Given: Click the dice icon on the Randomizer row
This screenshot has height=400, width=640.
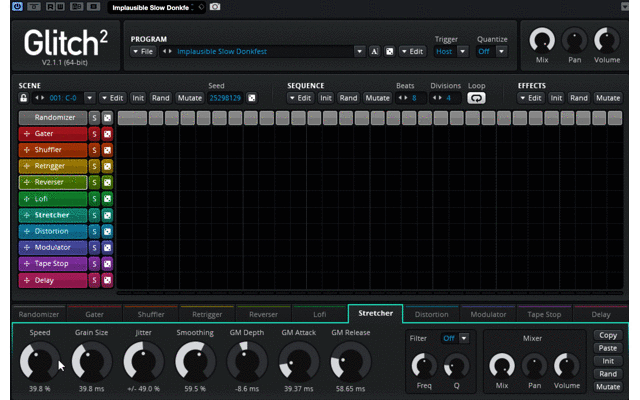Looking at the screenshot, I should coord(107,118).
